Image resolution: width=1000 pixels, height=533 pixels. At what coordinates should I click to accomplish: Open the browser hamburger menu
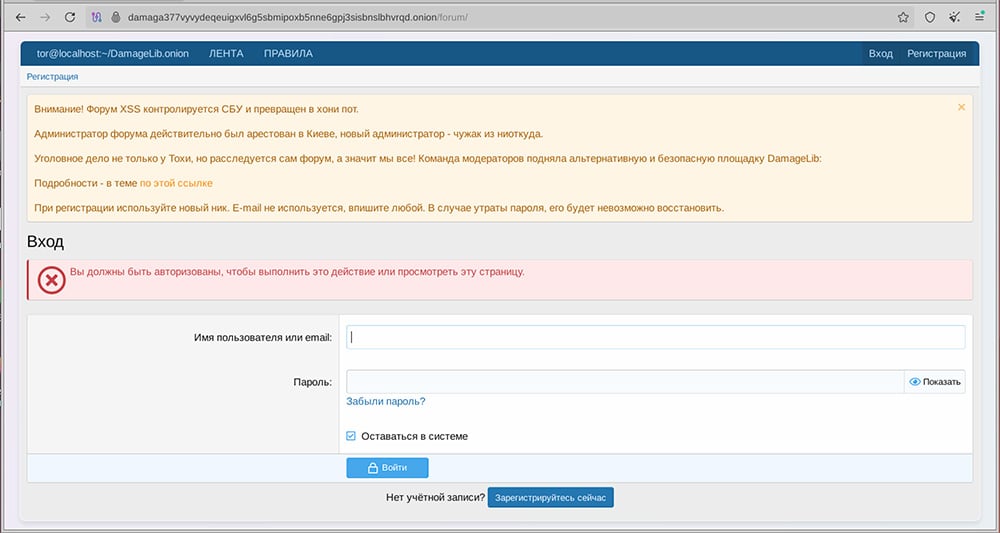click(x=979, y=17)
